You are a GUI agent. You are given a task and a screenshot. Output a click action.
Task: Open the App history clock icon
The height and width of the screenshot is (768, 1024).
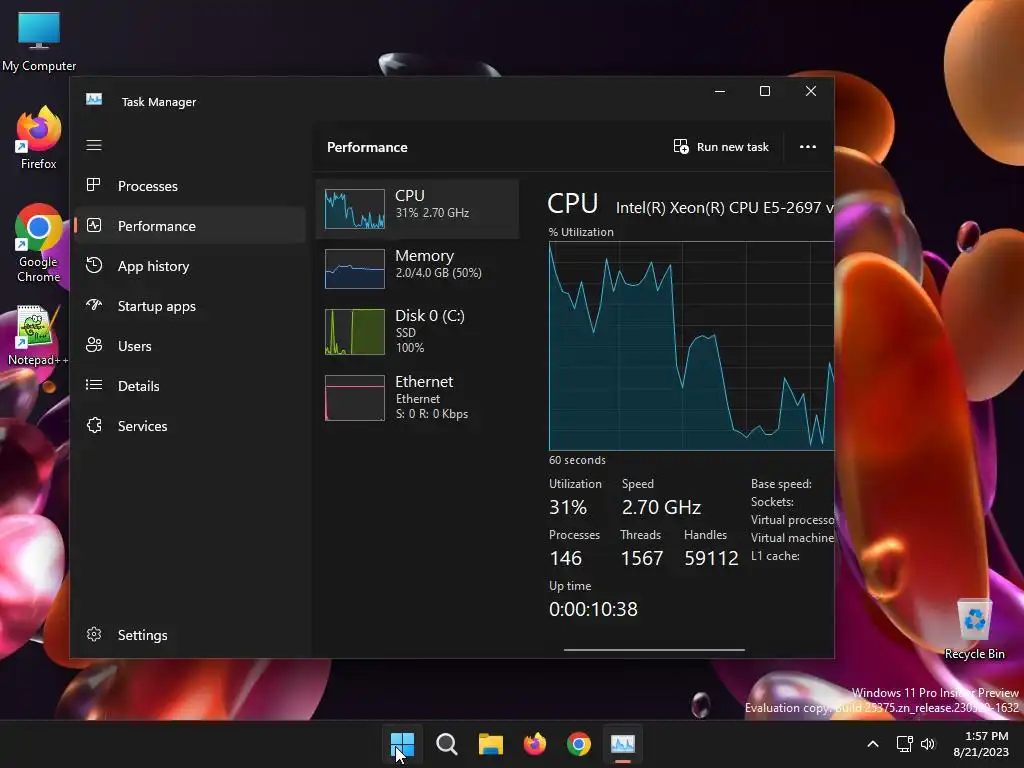[94, 265]
